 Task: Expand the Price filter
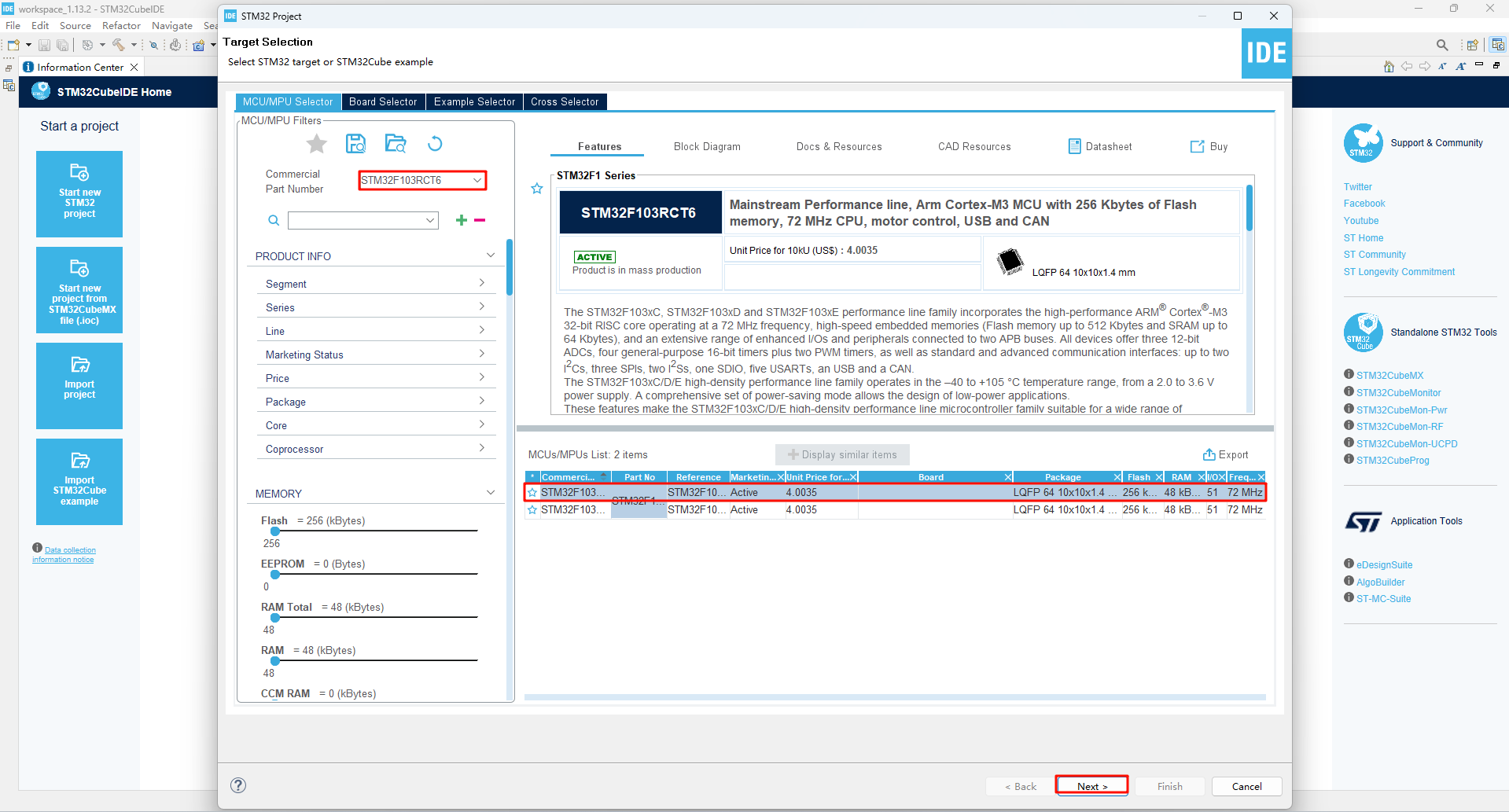click(482, 377)
